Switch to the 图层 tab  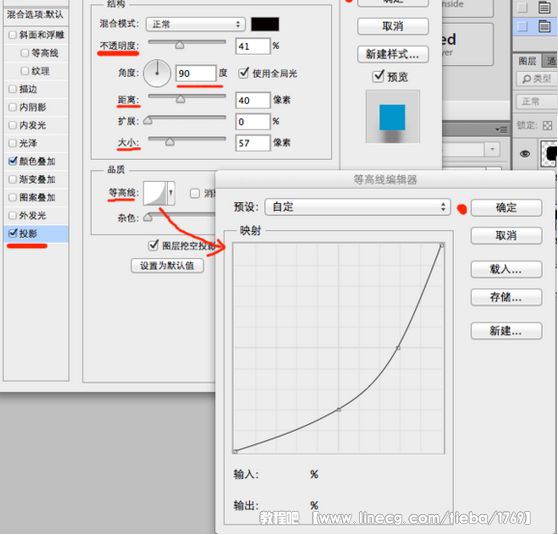(x=527, y=61)
